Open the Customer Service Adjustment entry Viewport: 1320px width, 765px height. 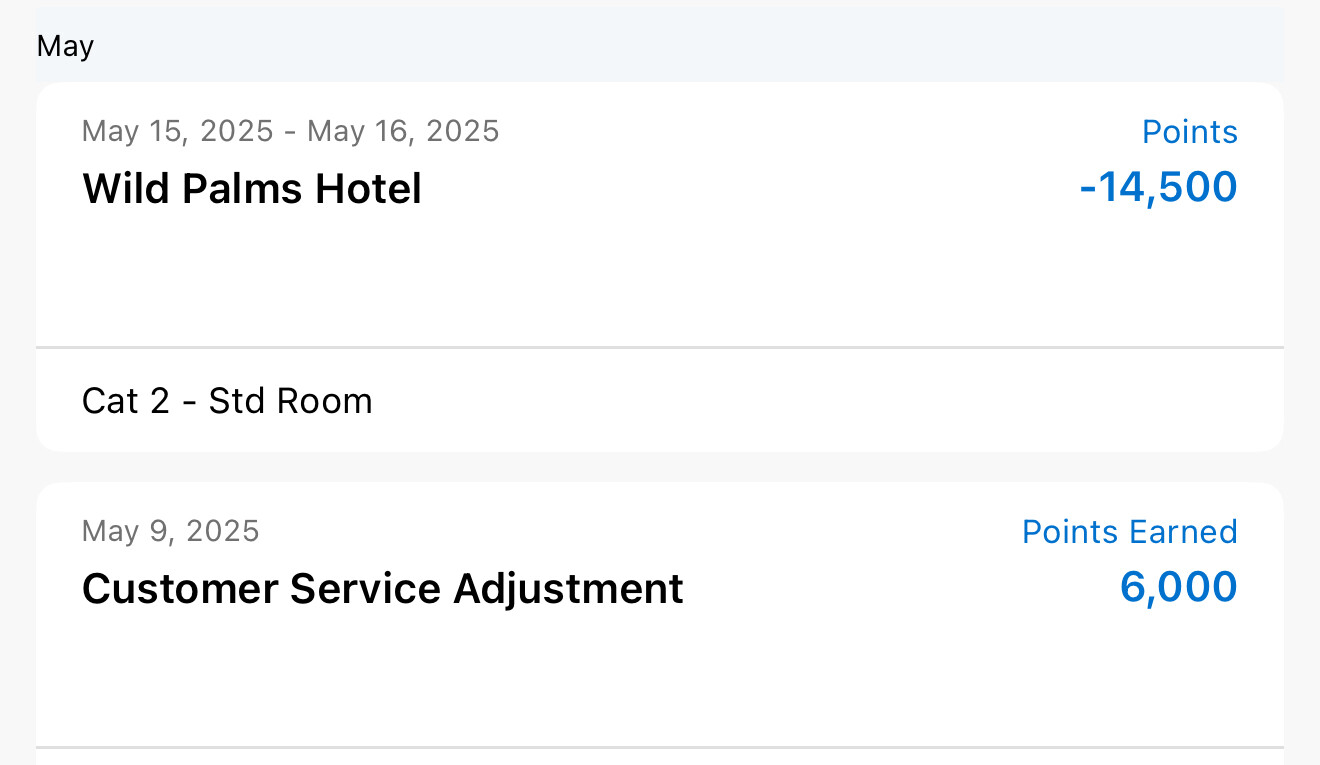(382, 588)
